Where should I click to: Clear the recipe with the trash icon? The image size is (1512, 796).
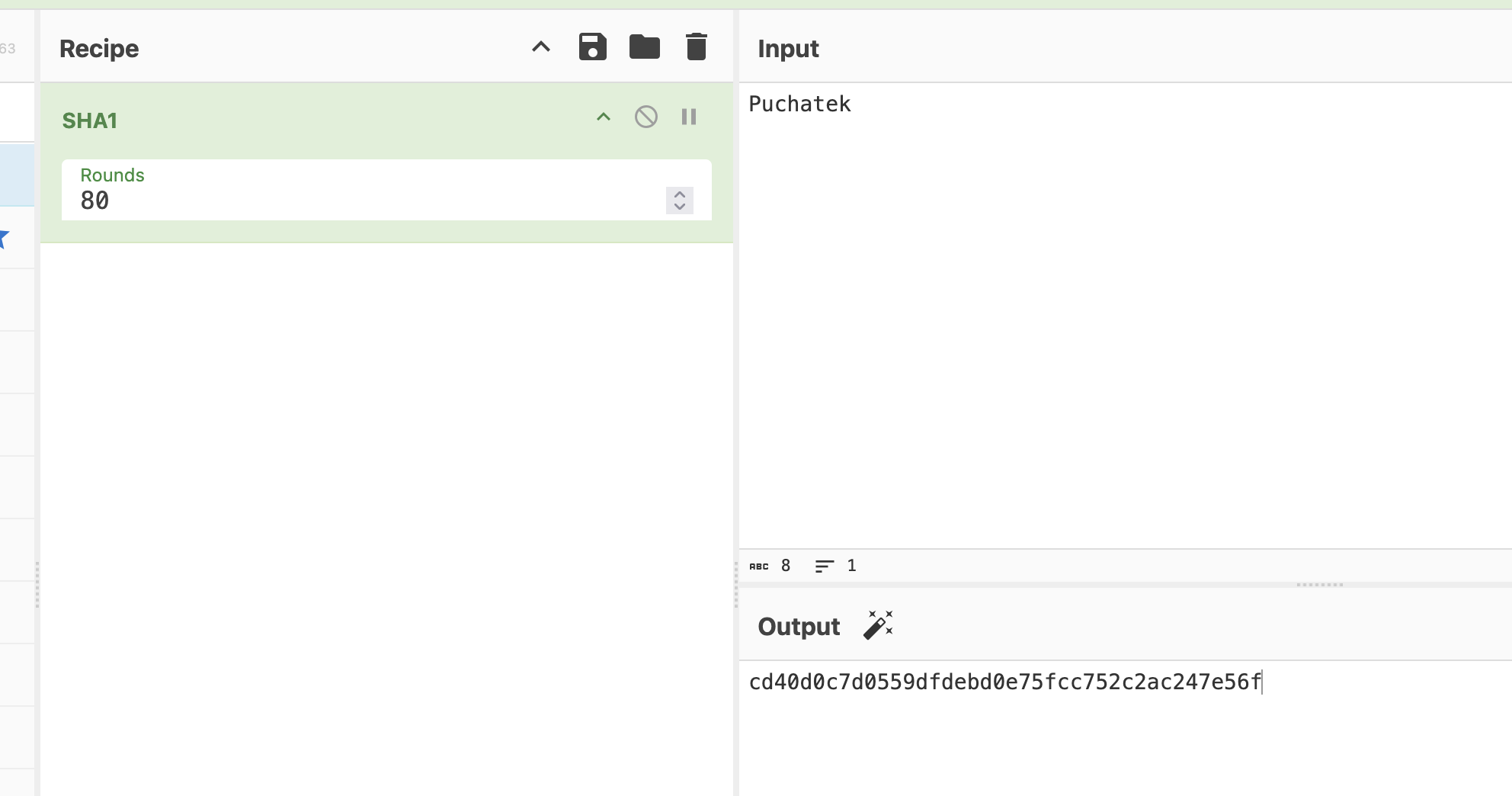(696, 47)
